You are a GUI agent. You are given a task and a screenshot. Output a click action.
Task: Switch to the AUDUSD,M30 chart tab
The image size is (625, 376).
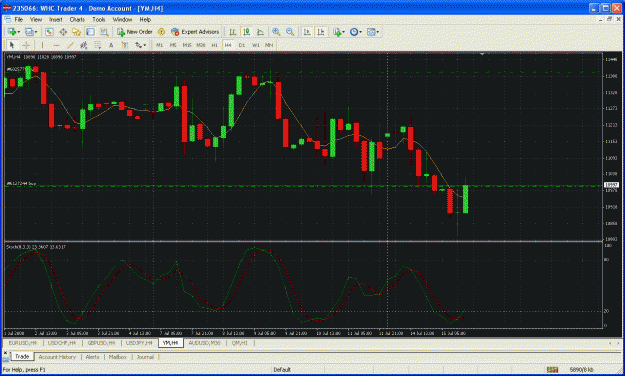(204, 343)
